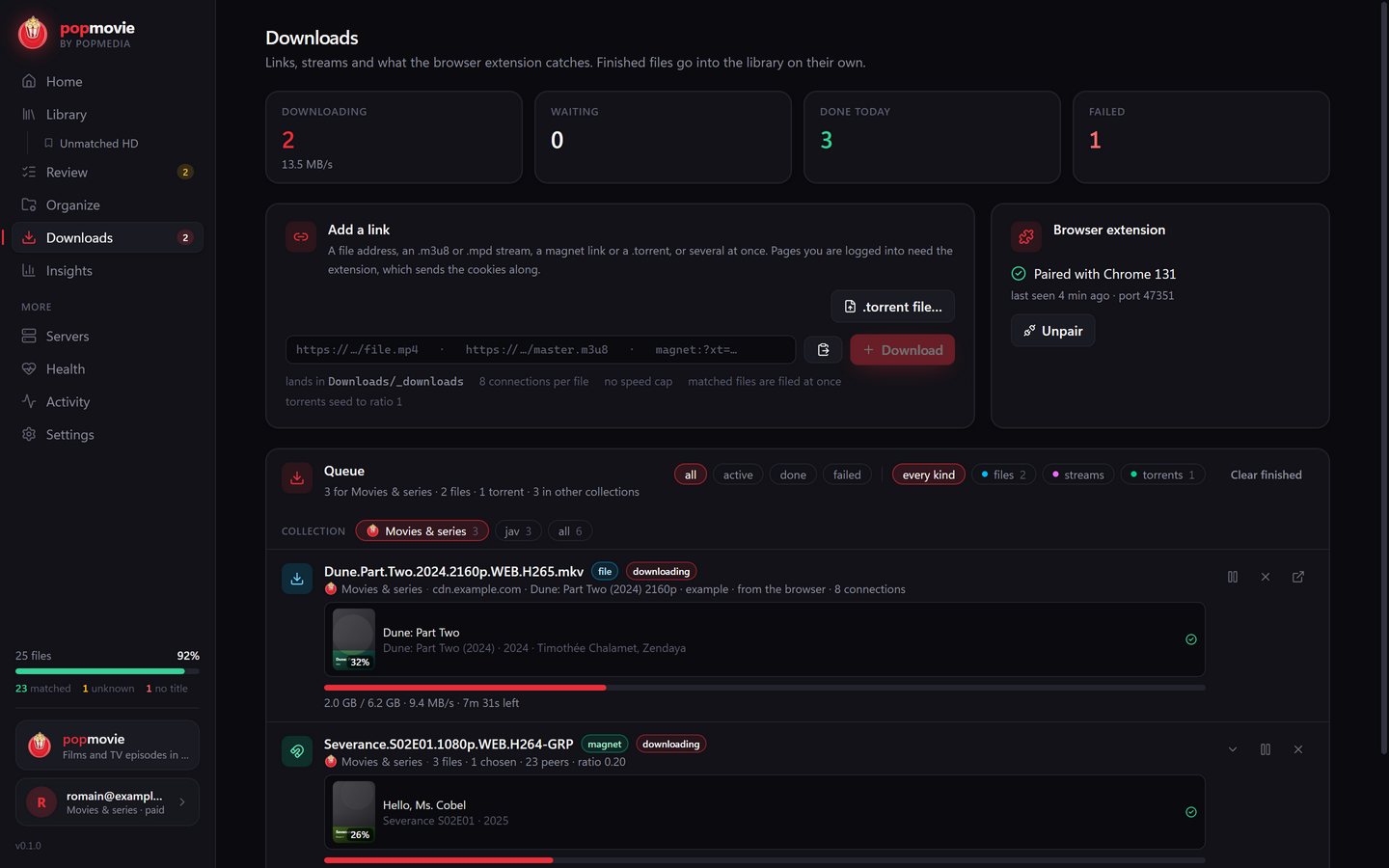Click the Servers icon in sidebar
This screenshot has height=868, width=1389.
click(29, 336)
